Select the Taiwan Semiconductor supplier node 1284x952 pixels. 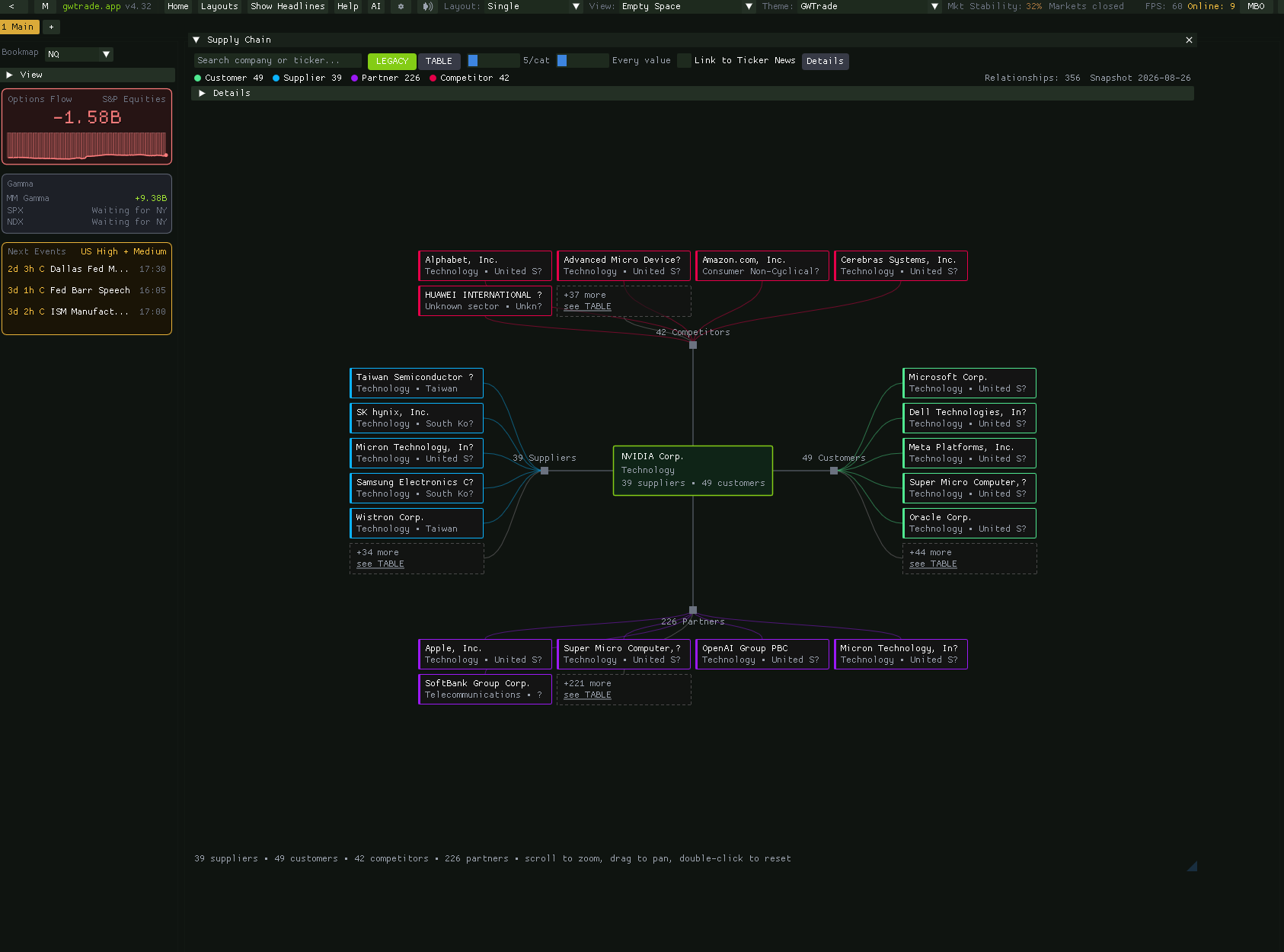(x=417, y=383)
